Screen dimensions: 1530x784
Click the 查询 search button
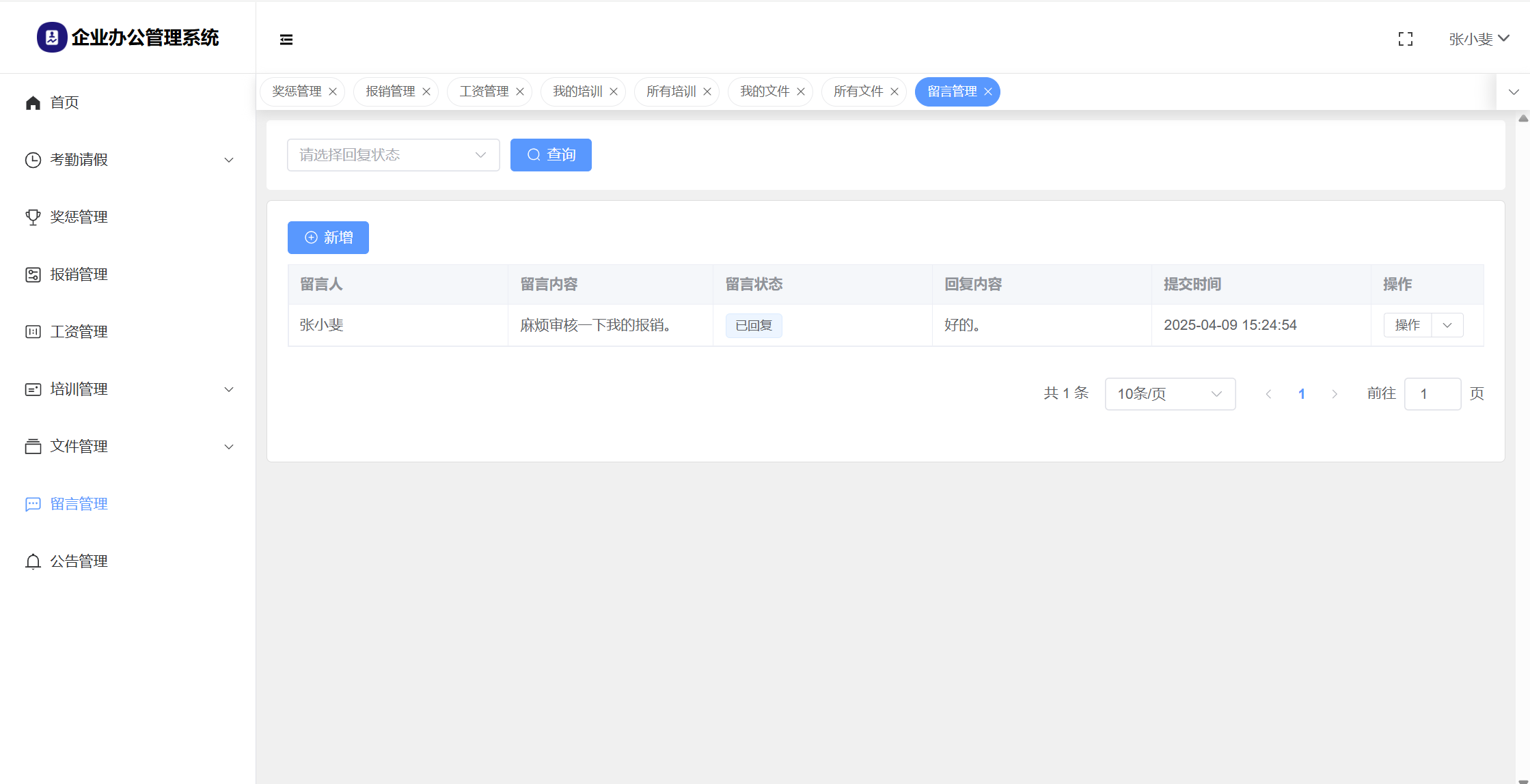pos(551,155)
